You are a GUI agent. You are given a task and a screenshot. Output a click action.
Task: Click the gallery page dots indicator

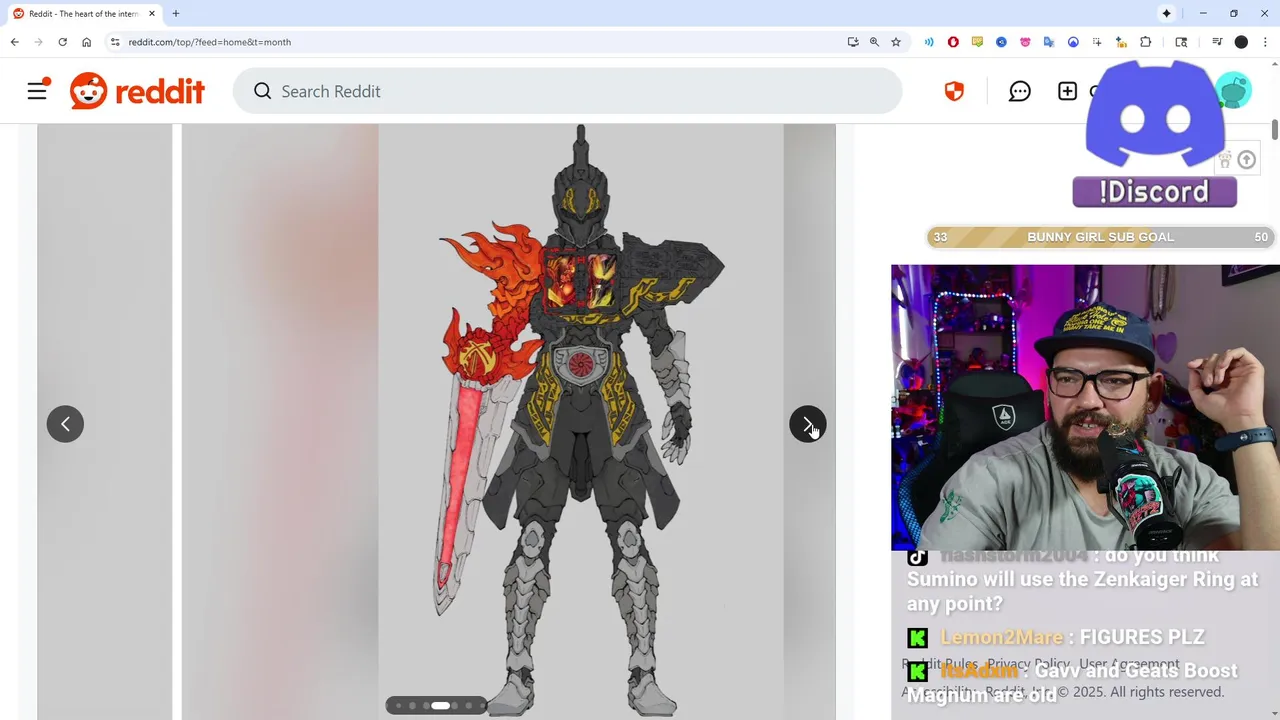coord(437,706)
